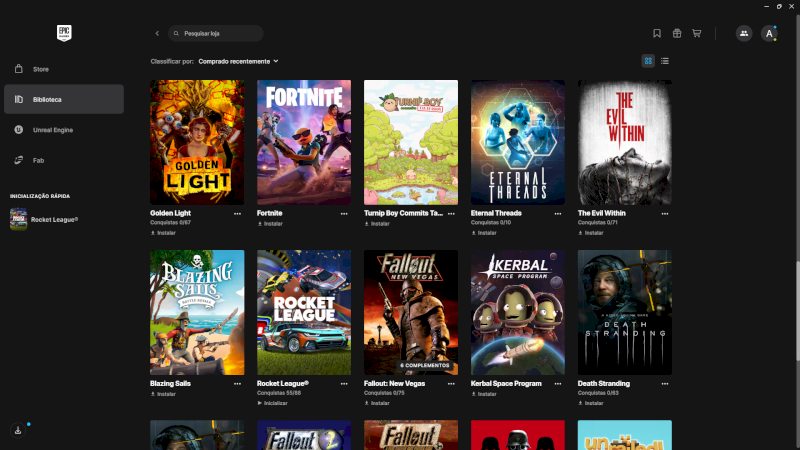Install Kerbal Space Program
800x450 pixels.
(484, 394)
